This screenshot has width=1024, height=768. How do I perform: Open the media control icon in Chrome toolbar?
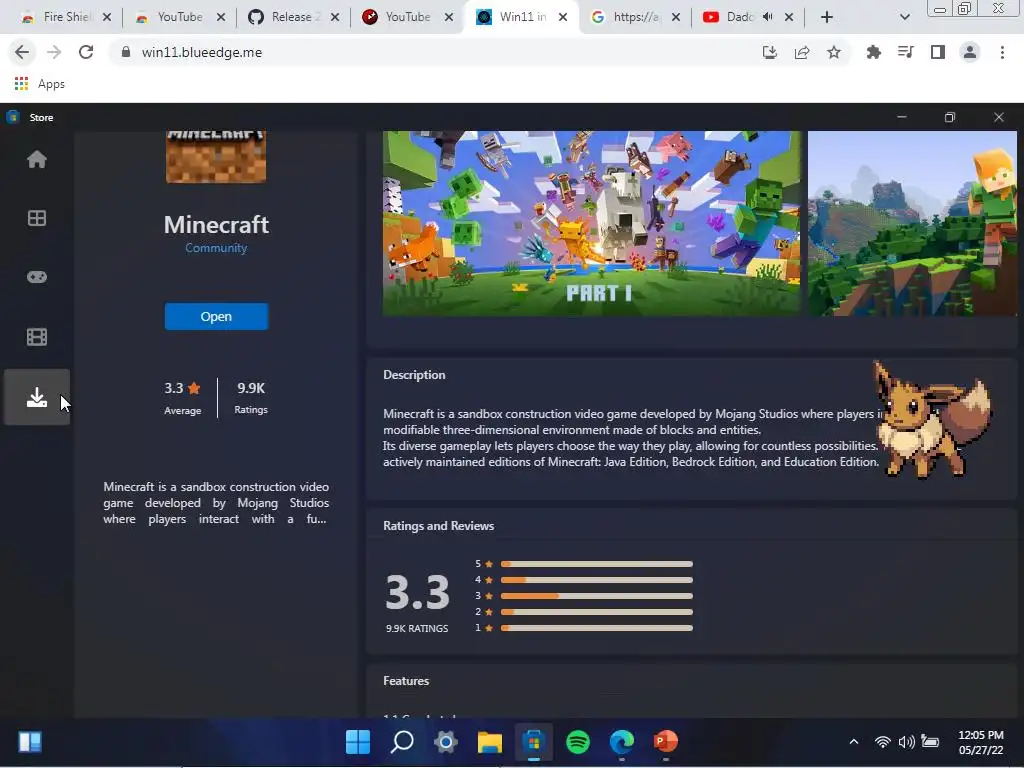905,52
